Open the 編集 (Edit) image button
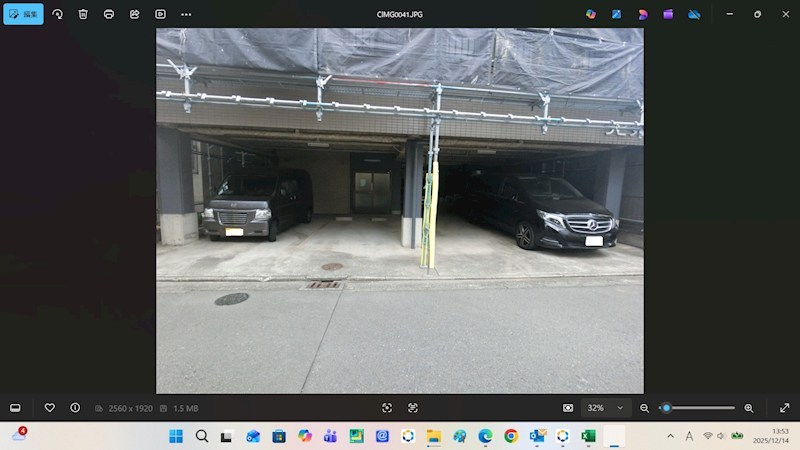This screenshot has height=450, width=800. (x=23, y=14)
